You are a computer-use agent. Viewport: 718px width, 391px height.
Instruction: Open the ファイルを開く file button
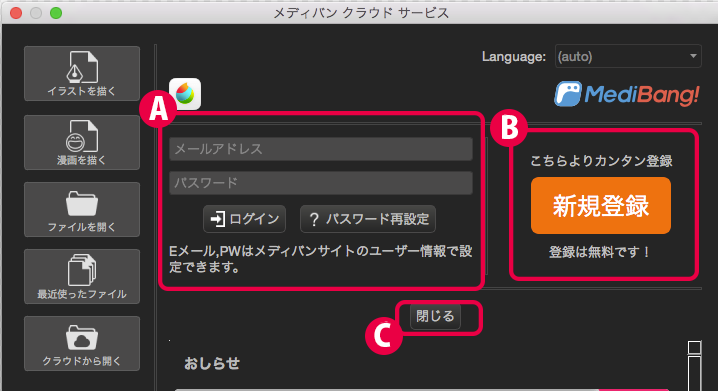click(x=82, y=209)
